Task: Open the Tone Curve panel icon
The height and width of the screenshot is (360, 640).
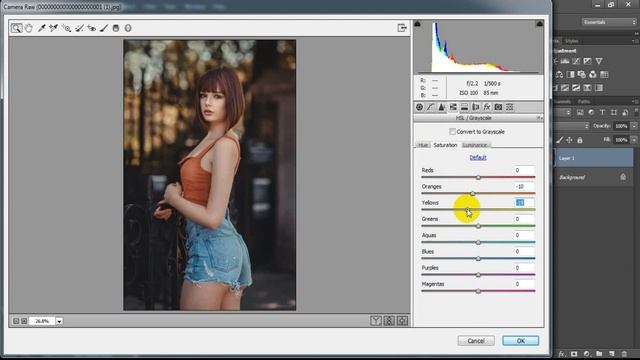Action: 430,107
